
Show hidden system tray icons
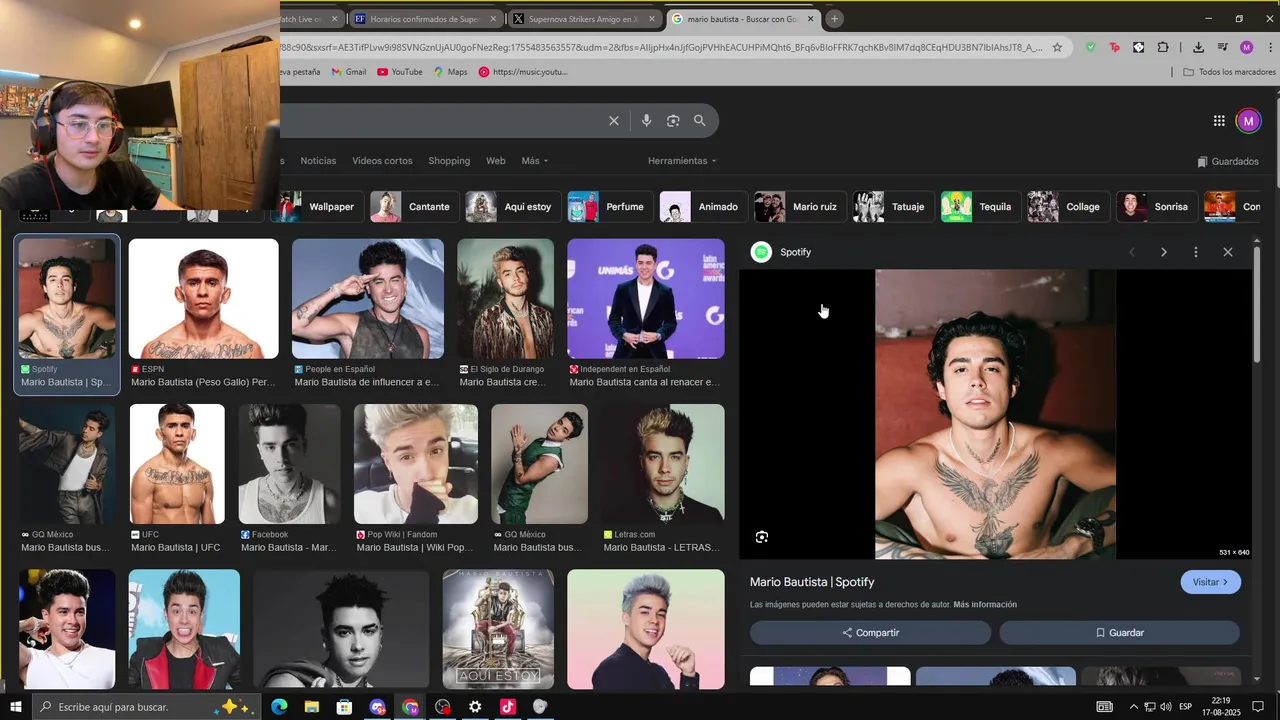click(1134, 707)
